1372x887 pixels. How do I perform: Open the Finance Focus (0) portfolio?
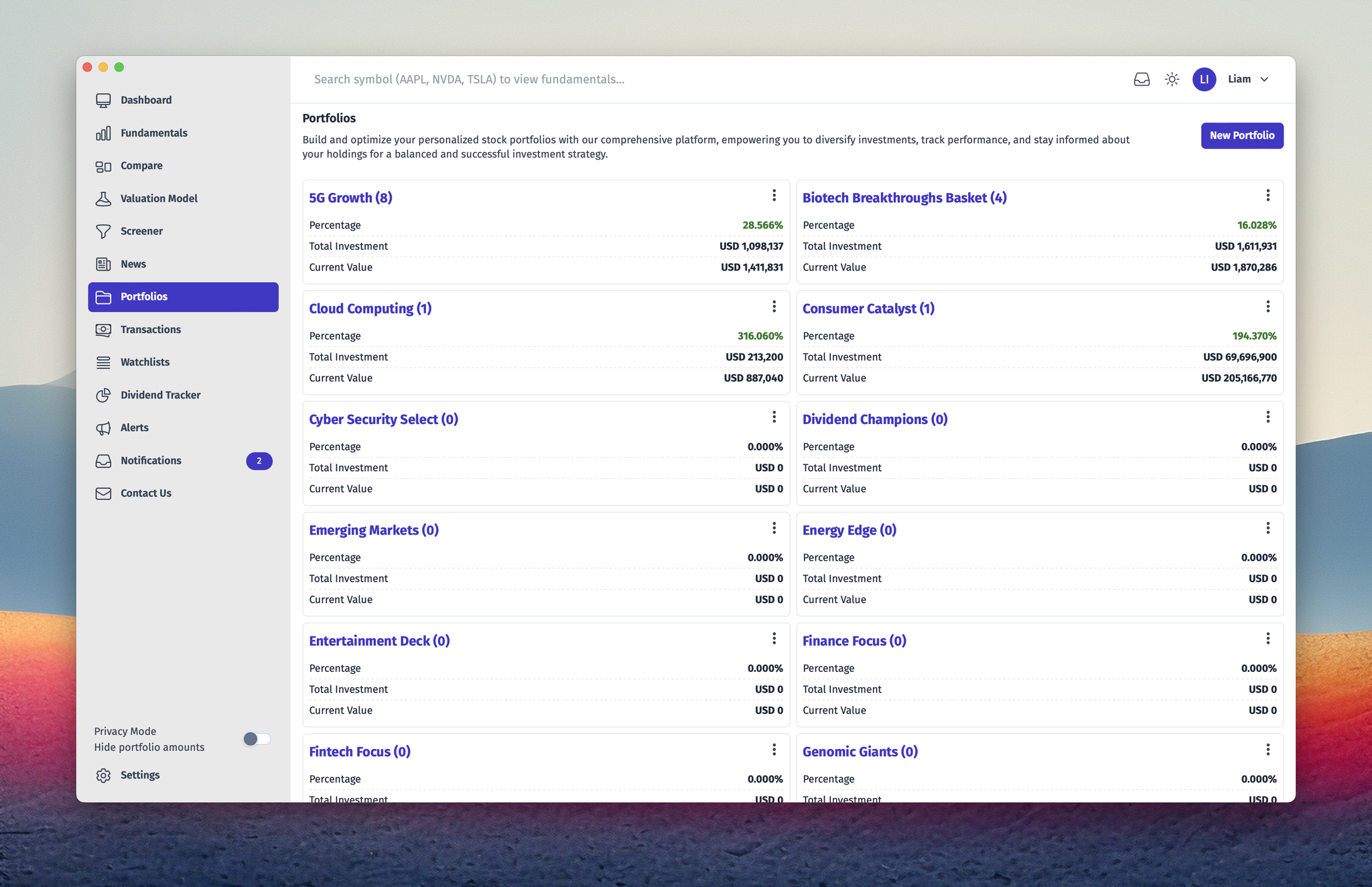click(x=854, y=641)
